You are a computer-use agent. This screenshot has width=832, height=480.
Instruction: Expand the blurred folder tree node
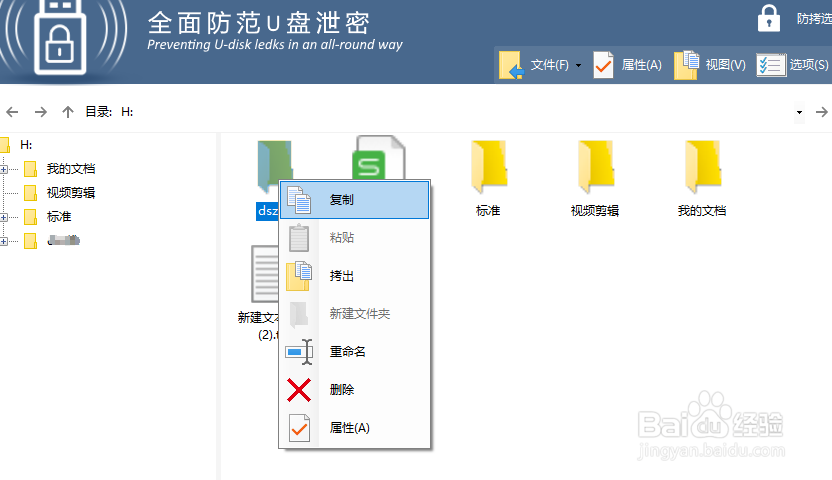4,241
